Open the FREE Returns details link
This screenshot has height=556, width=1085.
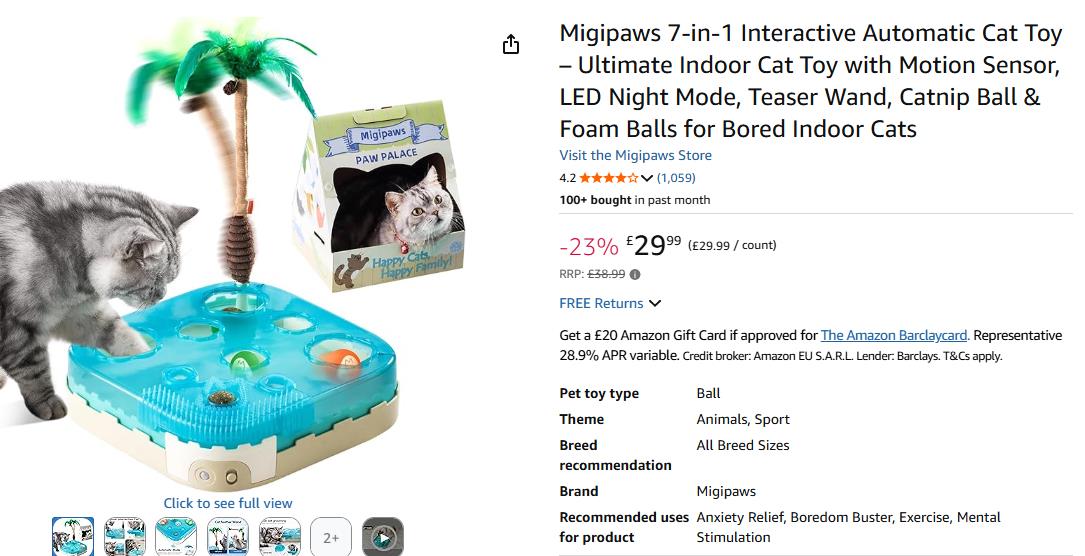point(601,303)
